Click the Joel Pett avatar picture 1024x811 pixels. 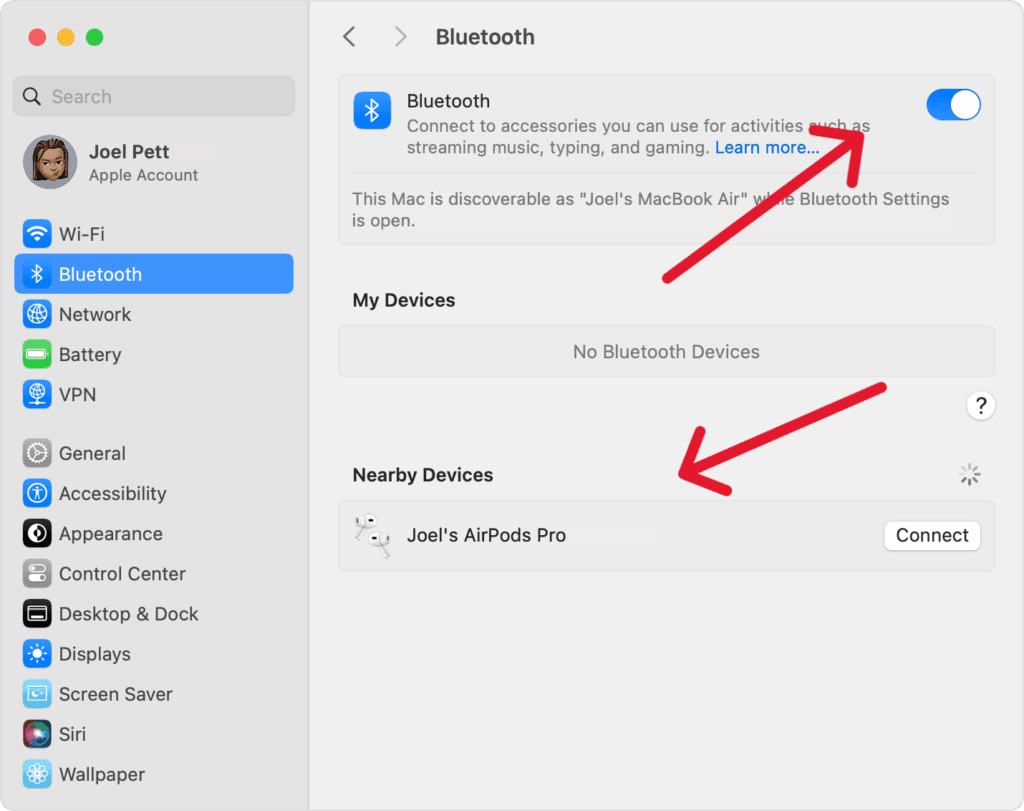pyautogui.click(x=50, y=163)
